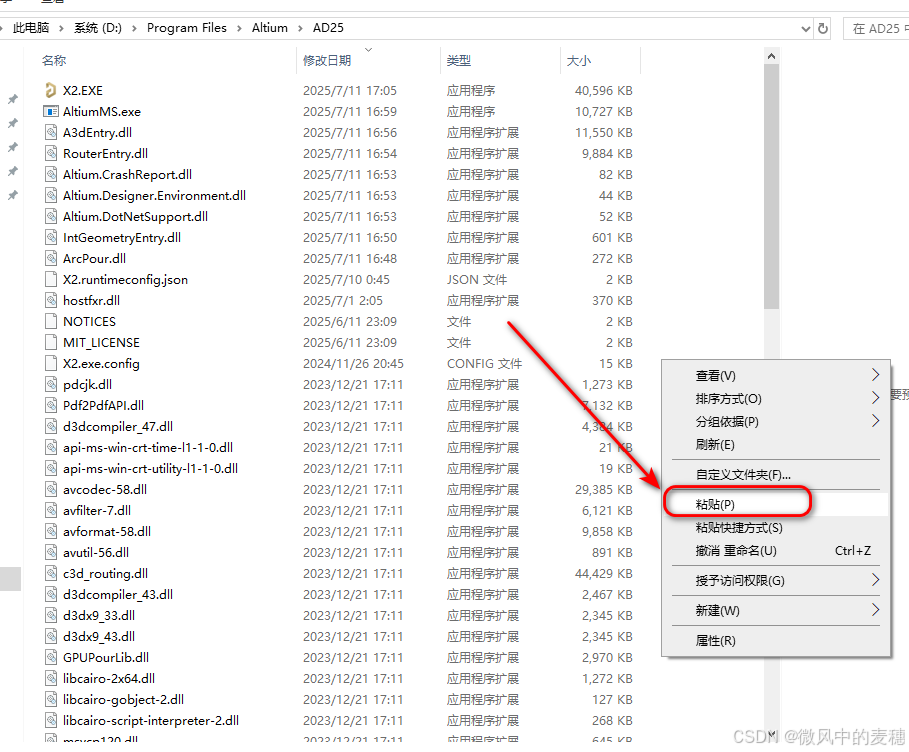This screenshot has width=909, height=752.
Task: Expand the 查看(V) submenu arrow
Action: (x=875, y=375)
